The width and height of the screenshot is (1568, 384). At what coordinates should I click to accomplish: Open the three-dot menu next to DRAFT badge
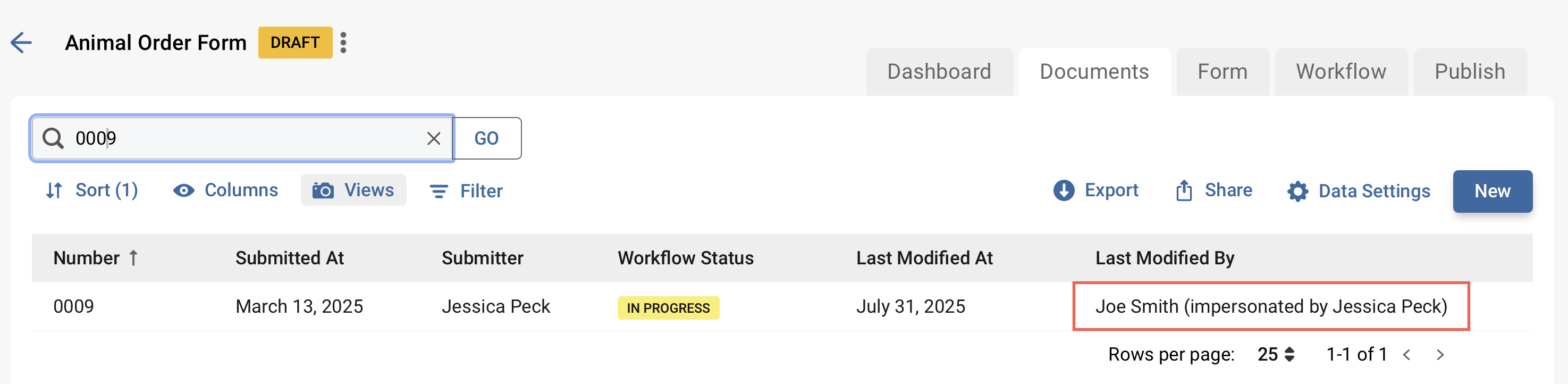pos(344,42)
